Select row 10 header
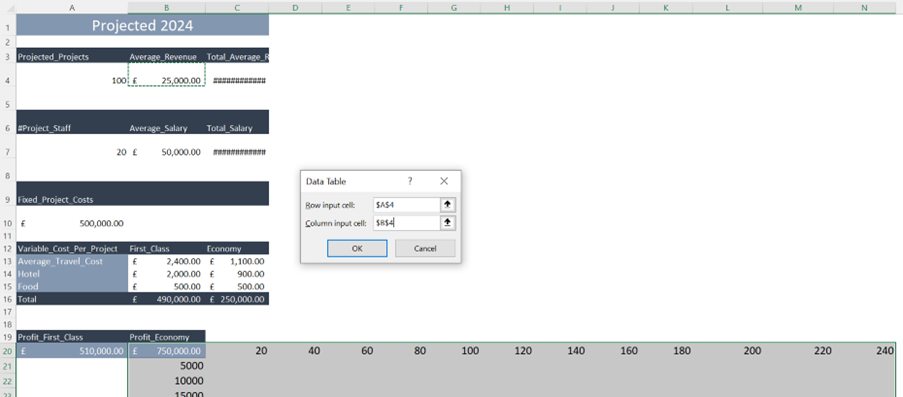 tap(7, 223)
